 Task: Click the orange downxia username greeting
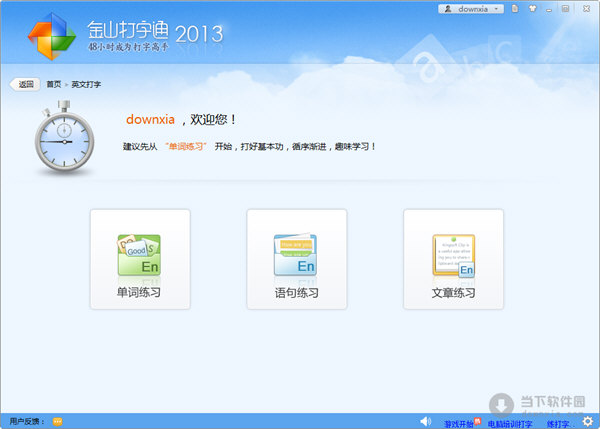[150, 119]
